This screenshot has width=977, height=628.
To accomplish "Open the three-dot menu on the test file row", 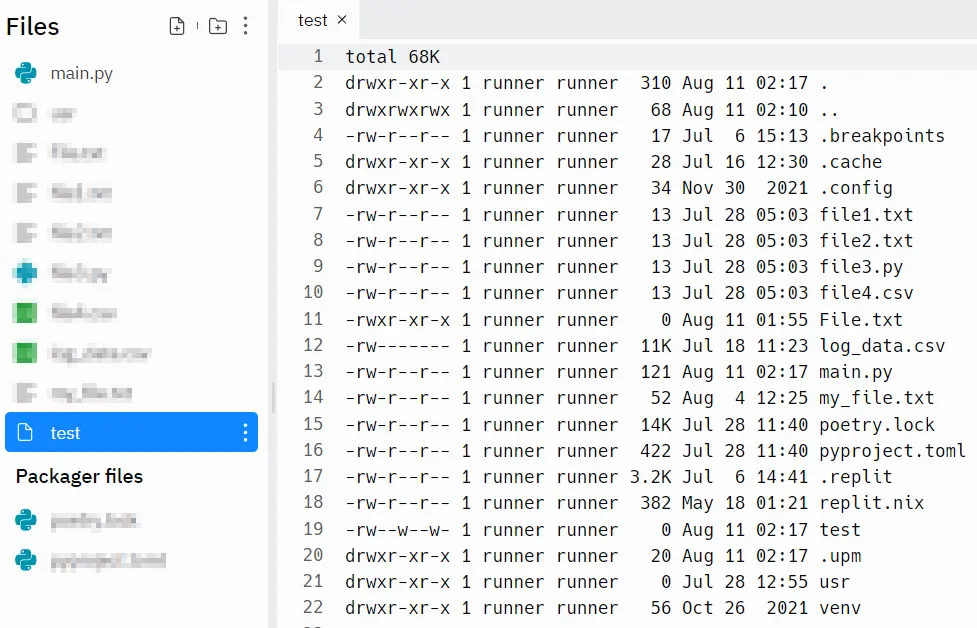I will (245, 432).
